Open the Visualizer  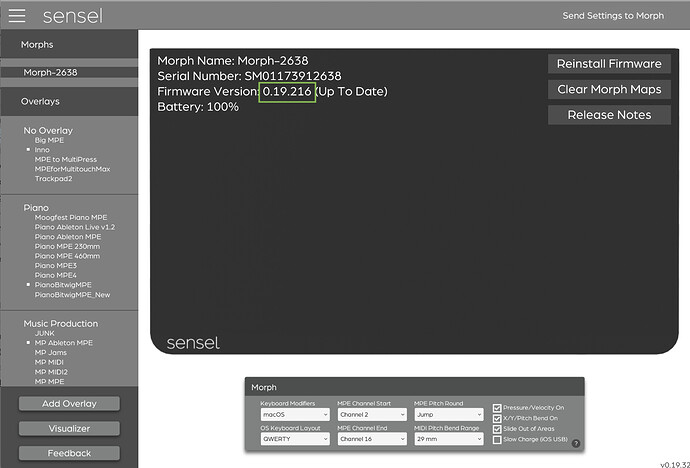point(69,428)
